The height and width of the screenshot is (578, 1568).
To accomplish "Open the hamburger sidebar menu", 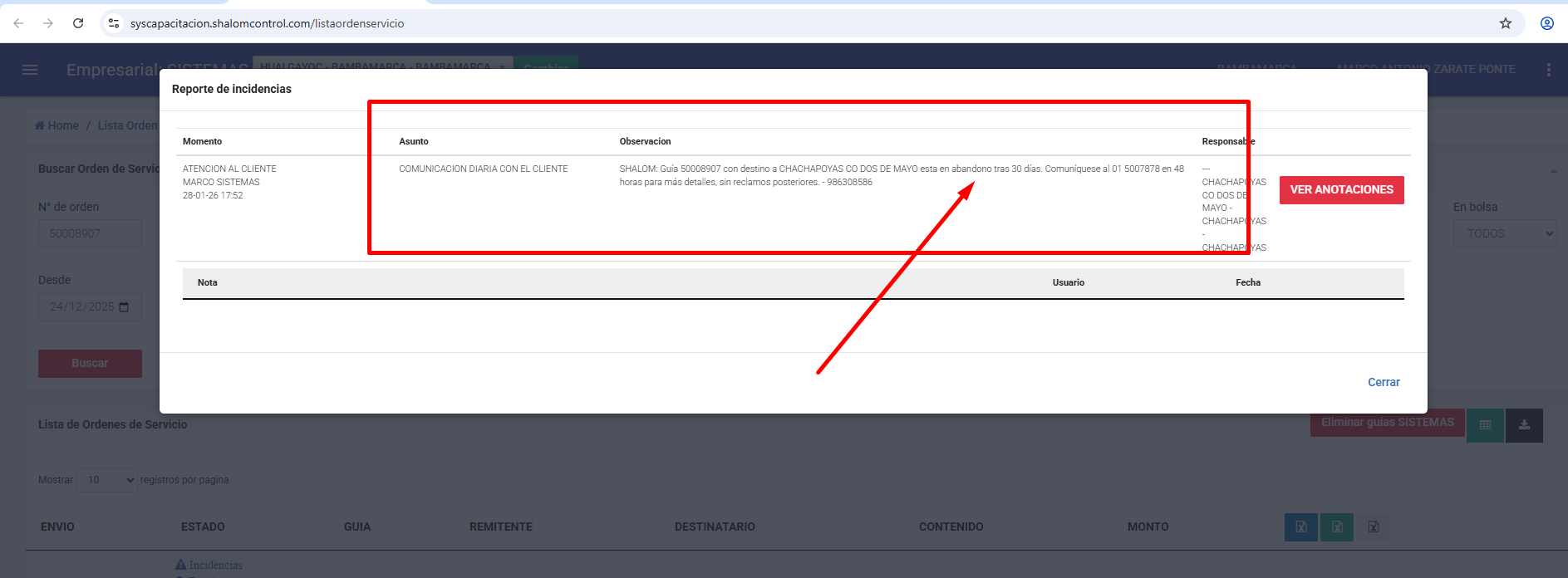I will point(30,70).
